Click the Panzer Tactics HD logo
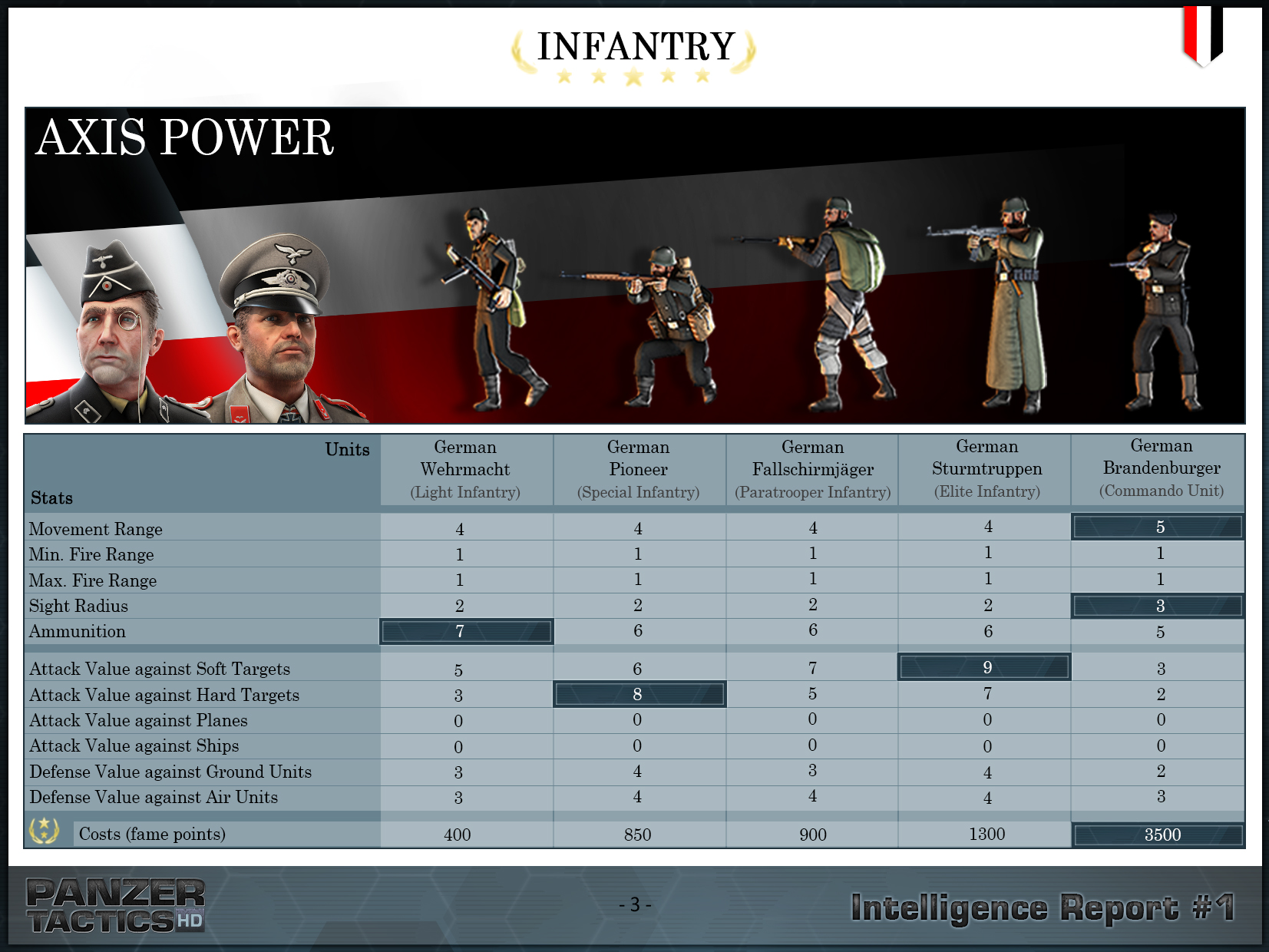 (115, 905)
